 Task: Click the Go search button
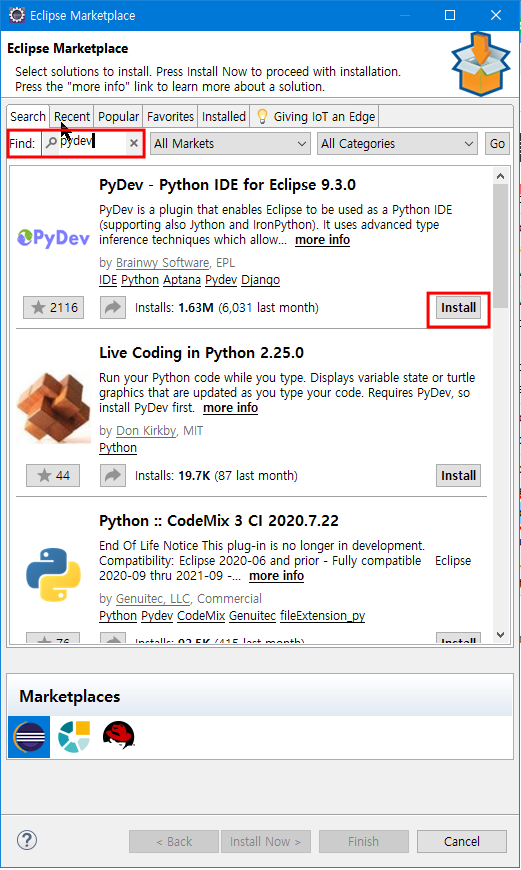(497, 144)
